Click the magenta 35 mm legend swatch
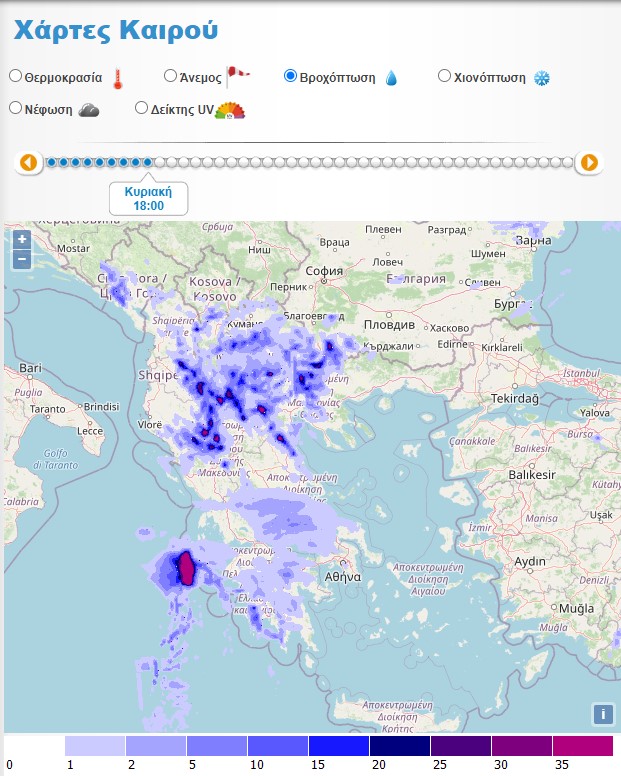Viewport: 621px width, 776px height. pyautogui.click(x=583, y=746)
